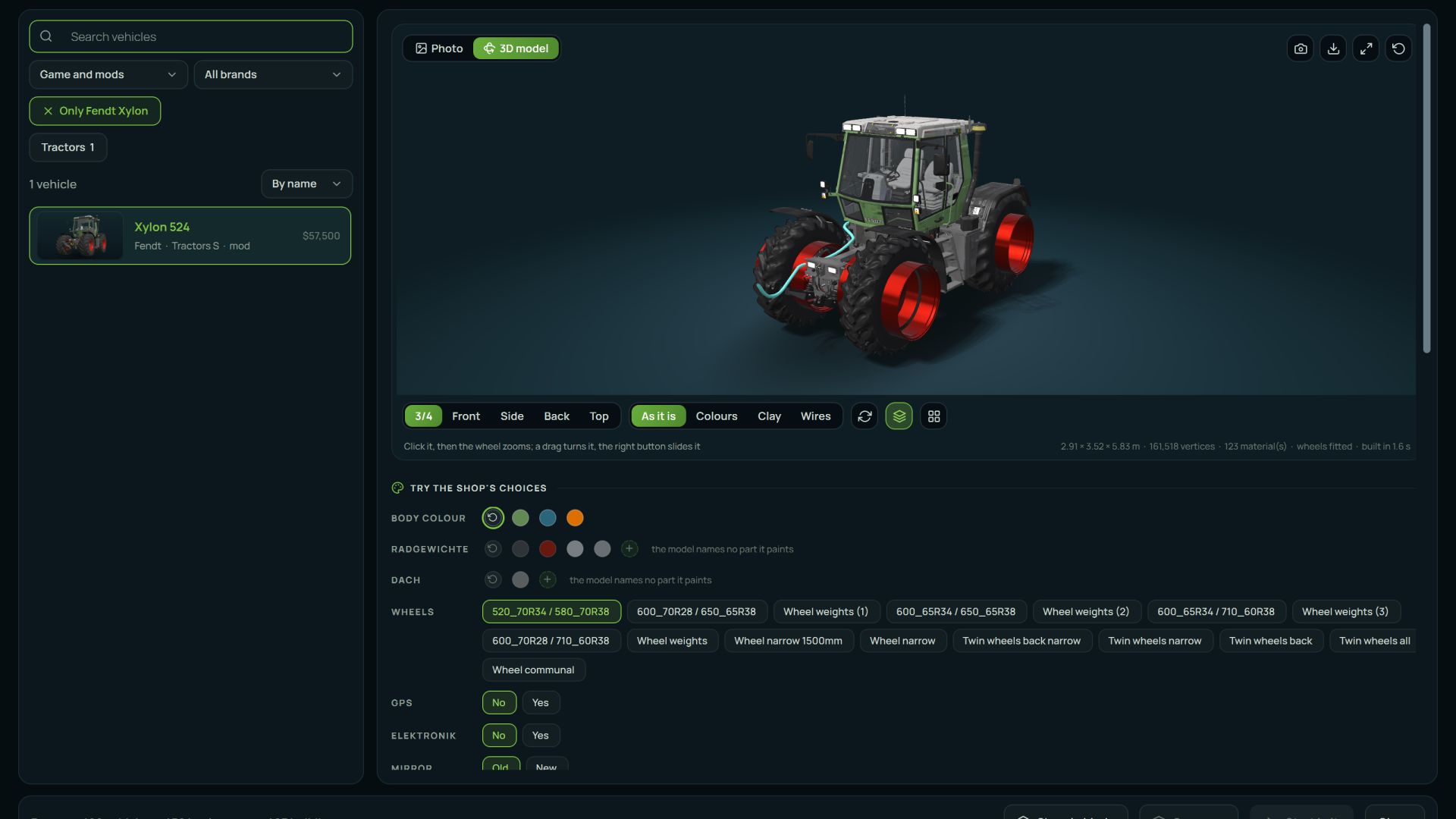Open Xylon 524 vehicle card
The image size is (1456, 819).
click(x=190, y=236)
